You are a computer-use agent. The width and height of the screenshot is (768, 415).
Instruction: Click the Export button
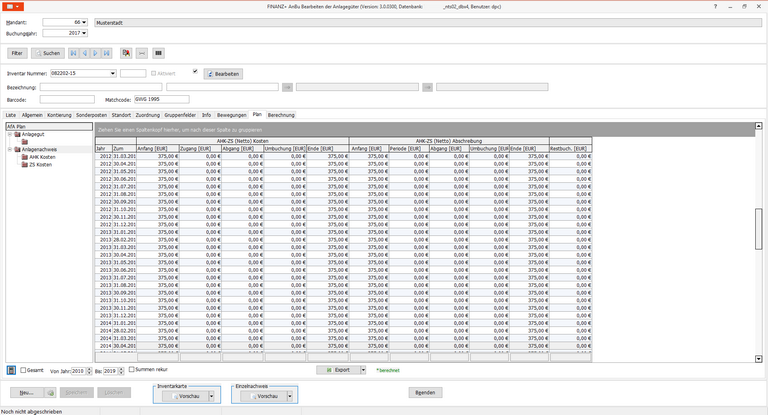coord(338,370)
